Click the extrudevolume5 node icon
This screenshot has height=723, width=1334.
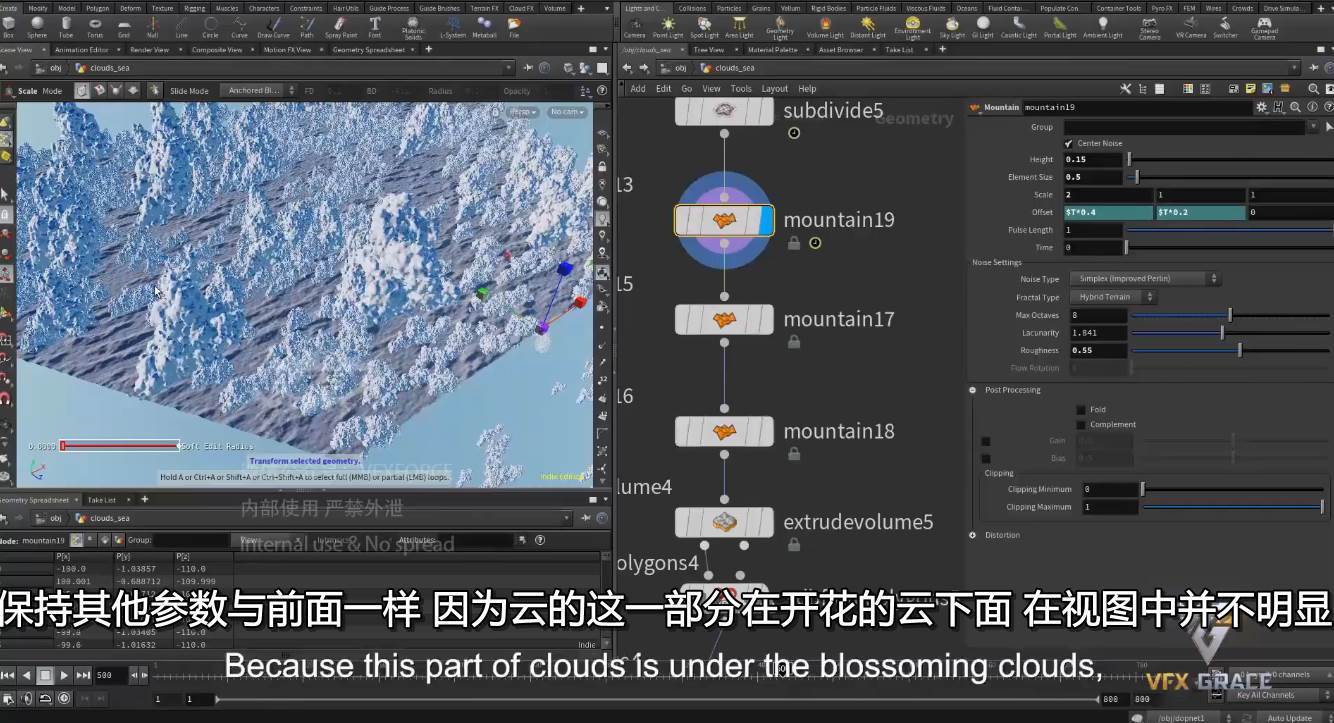coord(724,522)
